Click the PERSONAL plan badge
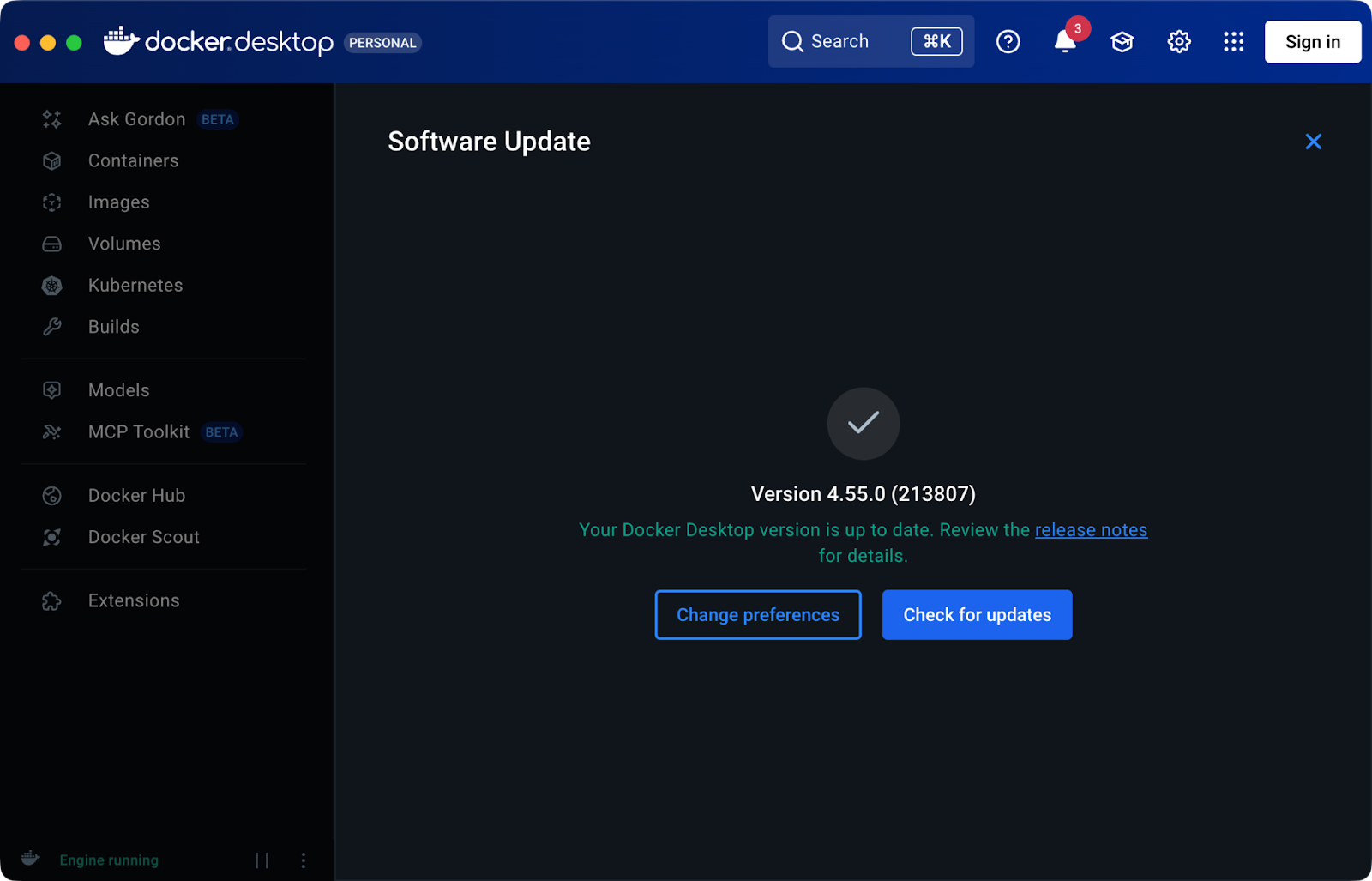 click(x=382, y=43)
